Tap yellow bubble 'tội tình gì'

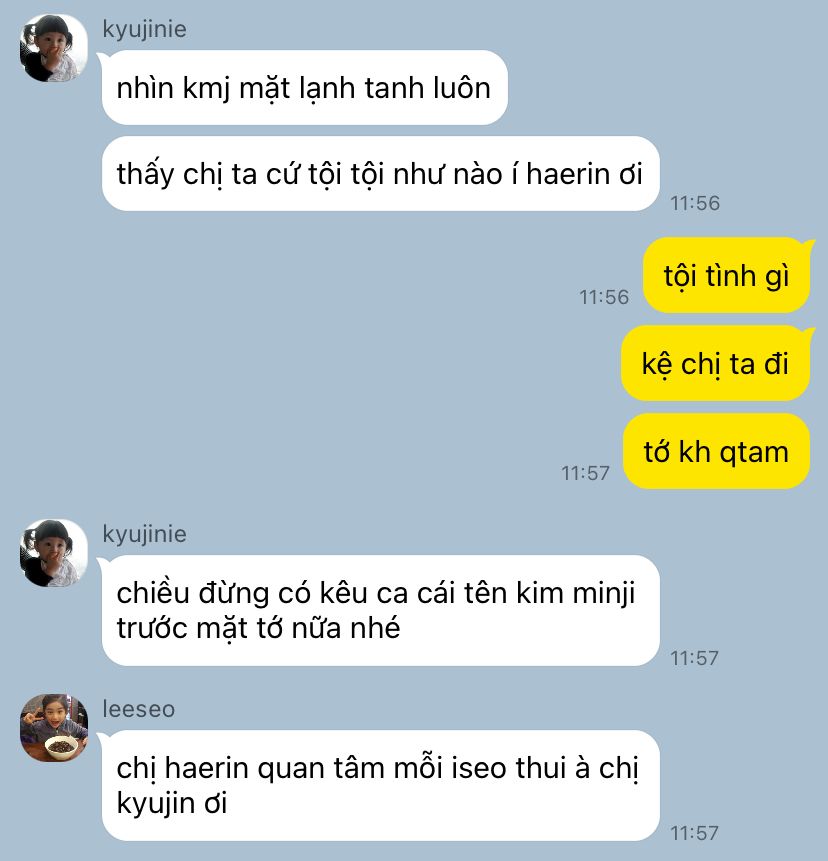coord(726,275)
